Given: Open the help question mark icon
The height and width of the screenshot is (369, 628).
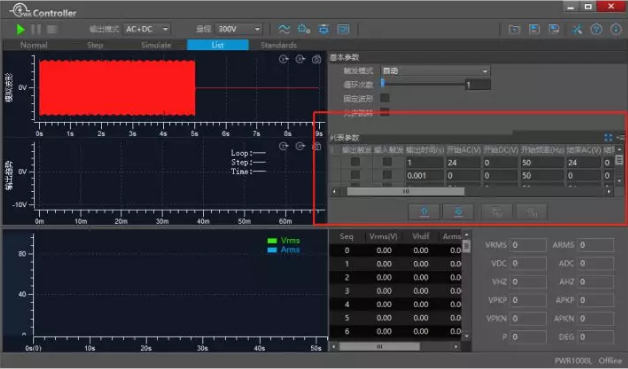Looking at the screenshot, I should pos(596,29).
